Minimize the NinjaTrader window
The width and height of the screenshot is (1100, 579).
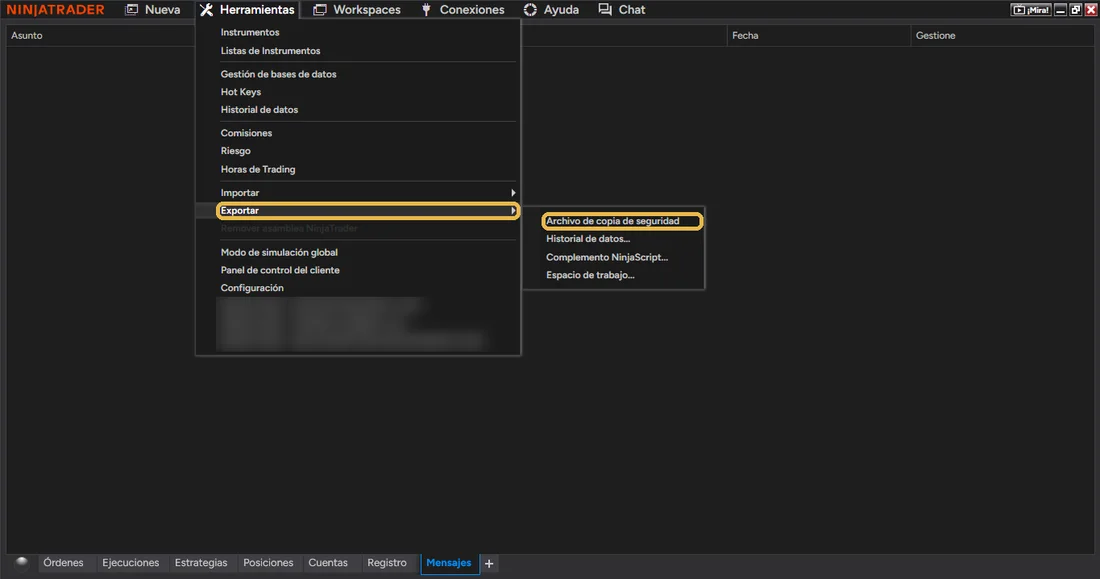coord(1061,10)
